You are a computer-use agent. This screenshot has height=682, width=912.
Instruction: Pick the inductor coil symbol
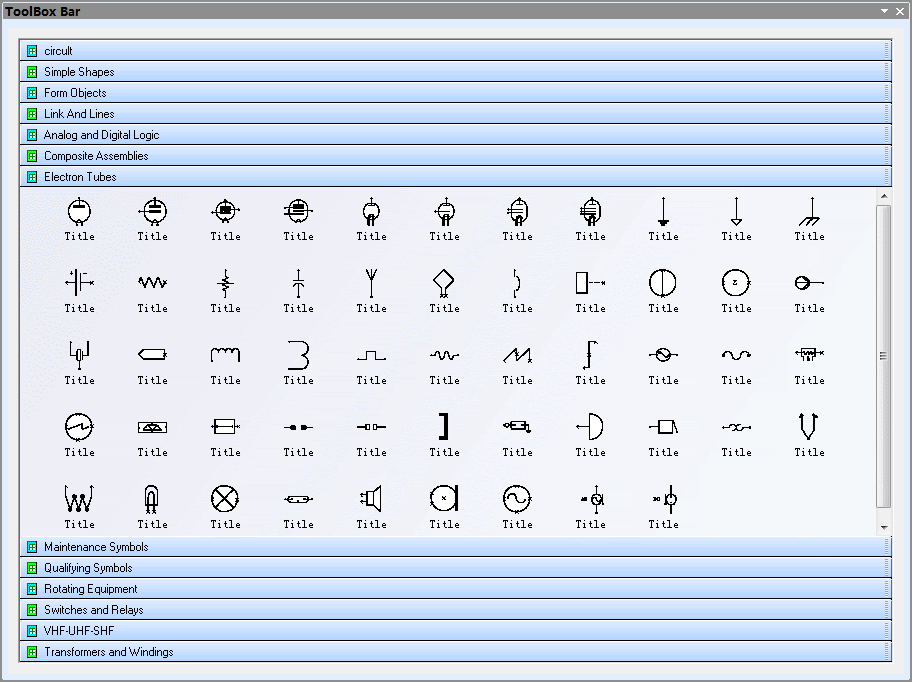(226, 355)
